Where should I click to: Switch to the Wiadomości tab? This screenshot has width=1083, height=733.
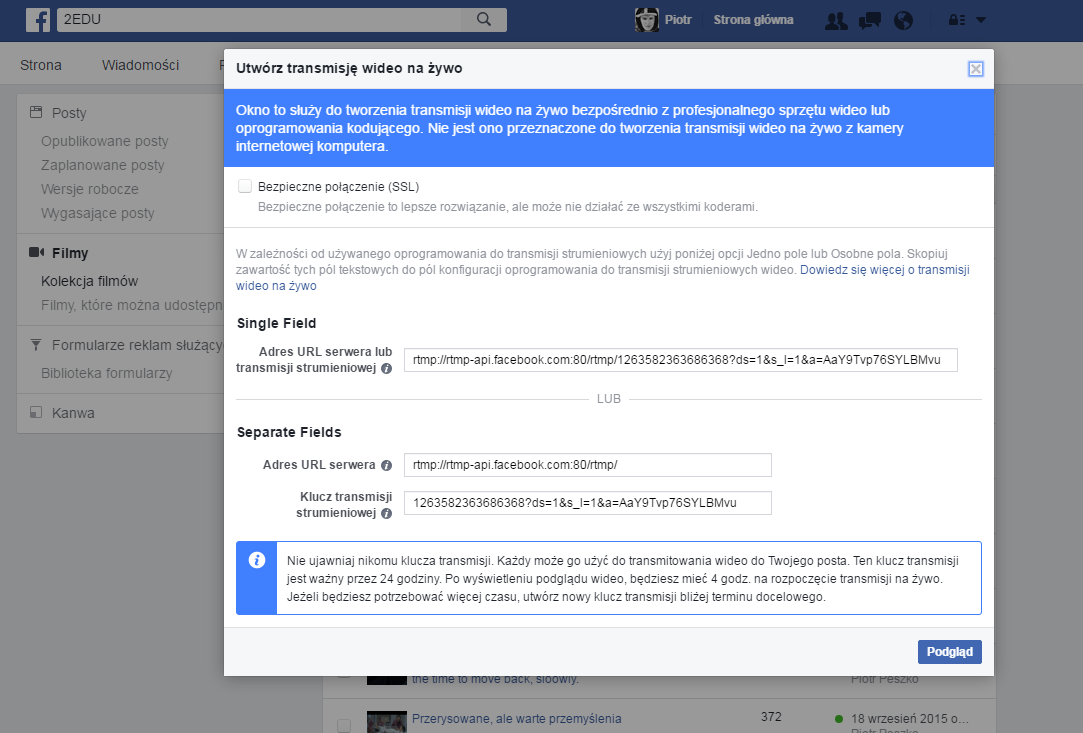point(140,65)
